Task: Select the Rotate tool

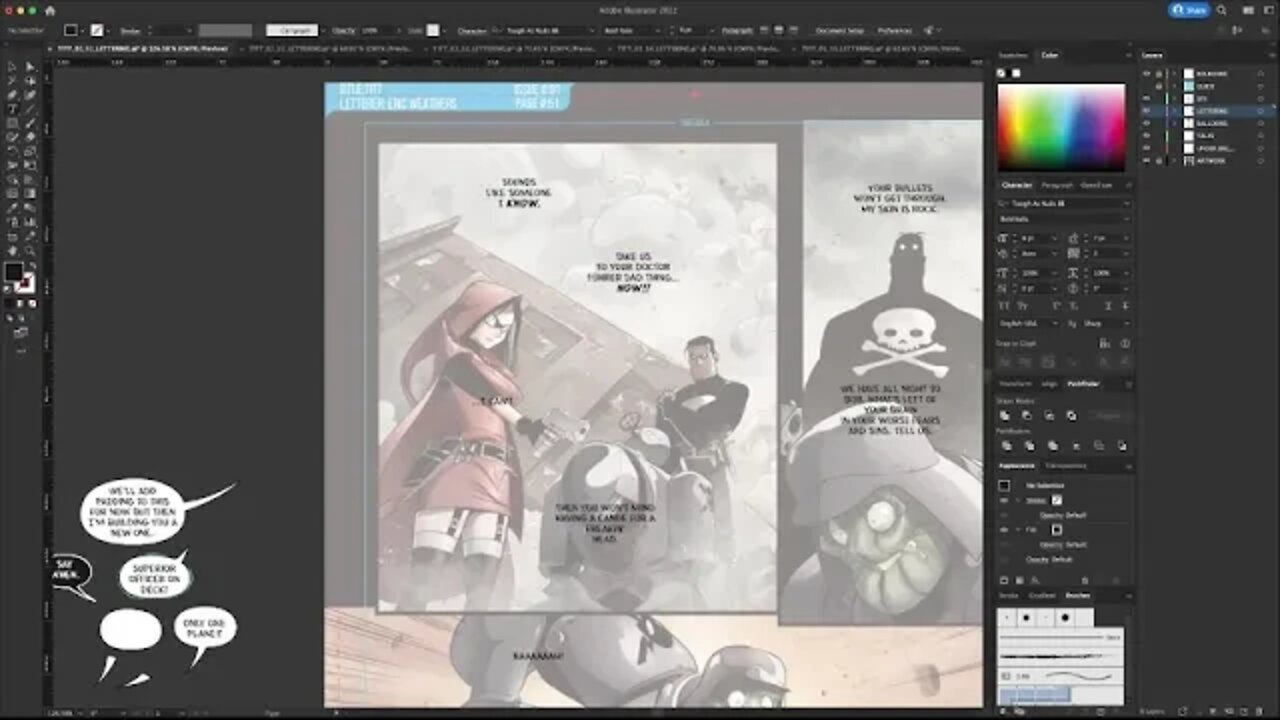Action: (x=12, y=151)
